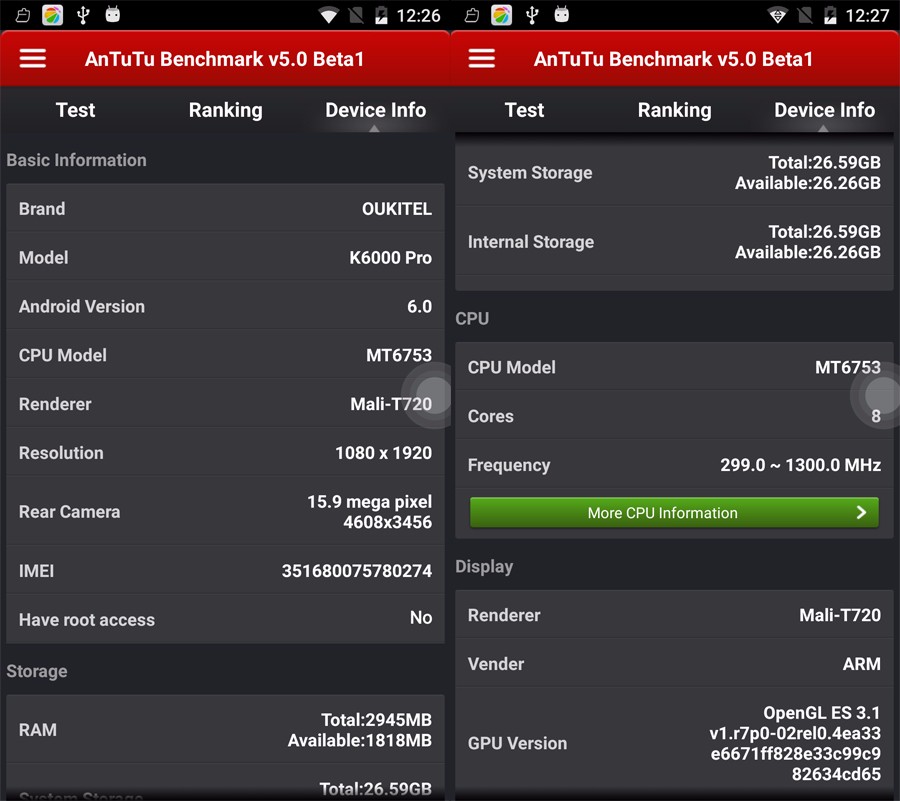Select the Ranking tab on right screen
Image resolution: width=900 pixels, height=801 pixels.
coord(674,110)
